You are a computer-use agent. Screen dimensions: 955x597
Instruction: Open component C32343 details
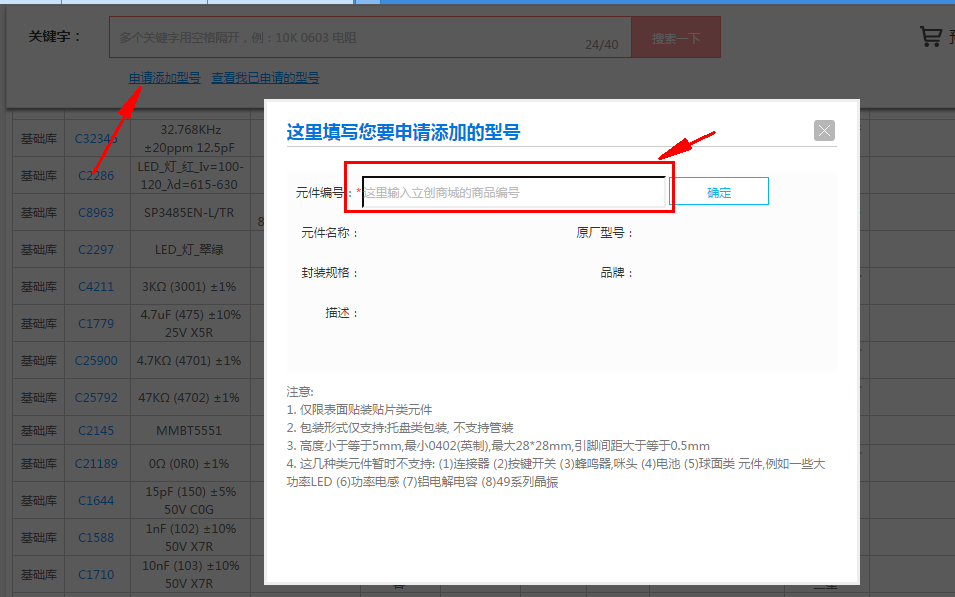97,138
